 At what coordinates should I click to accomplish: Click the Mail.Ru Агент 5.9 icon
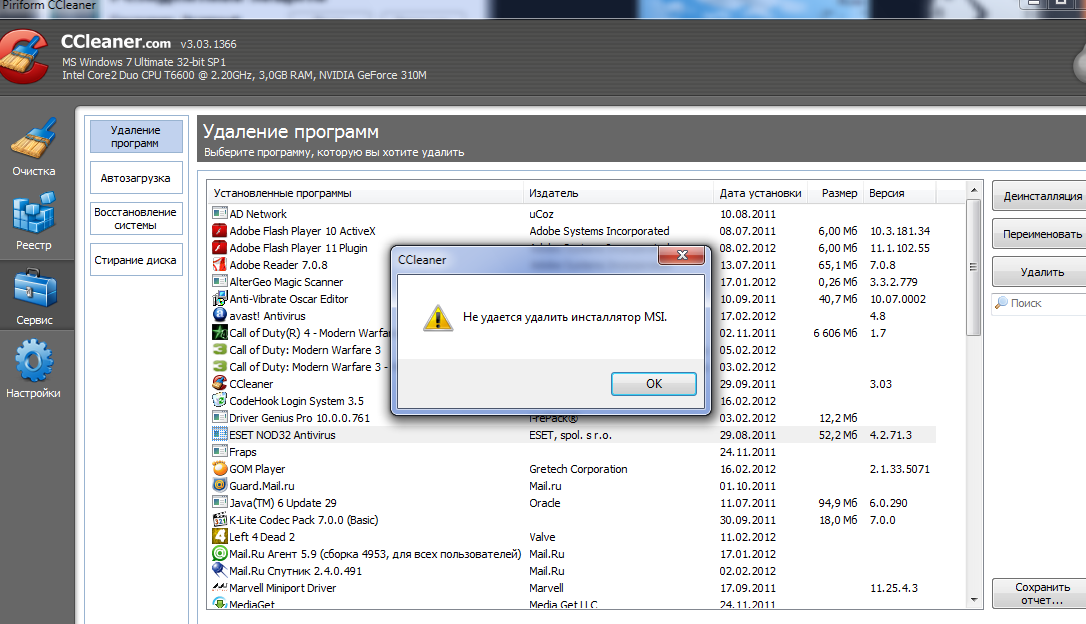point(220,553)
